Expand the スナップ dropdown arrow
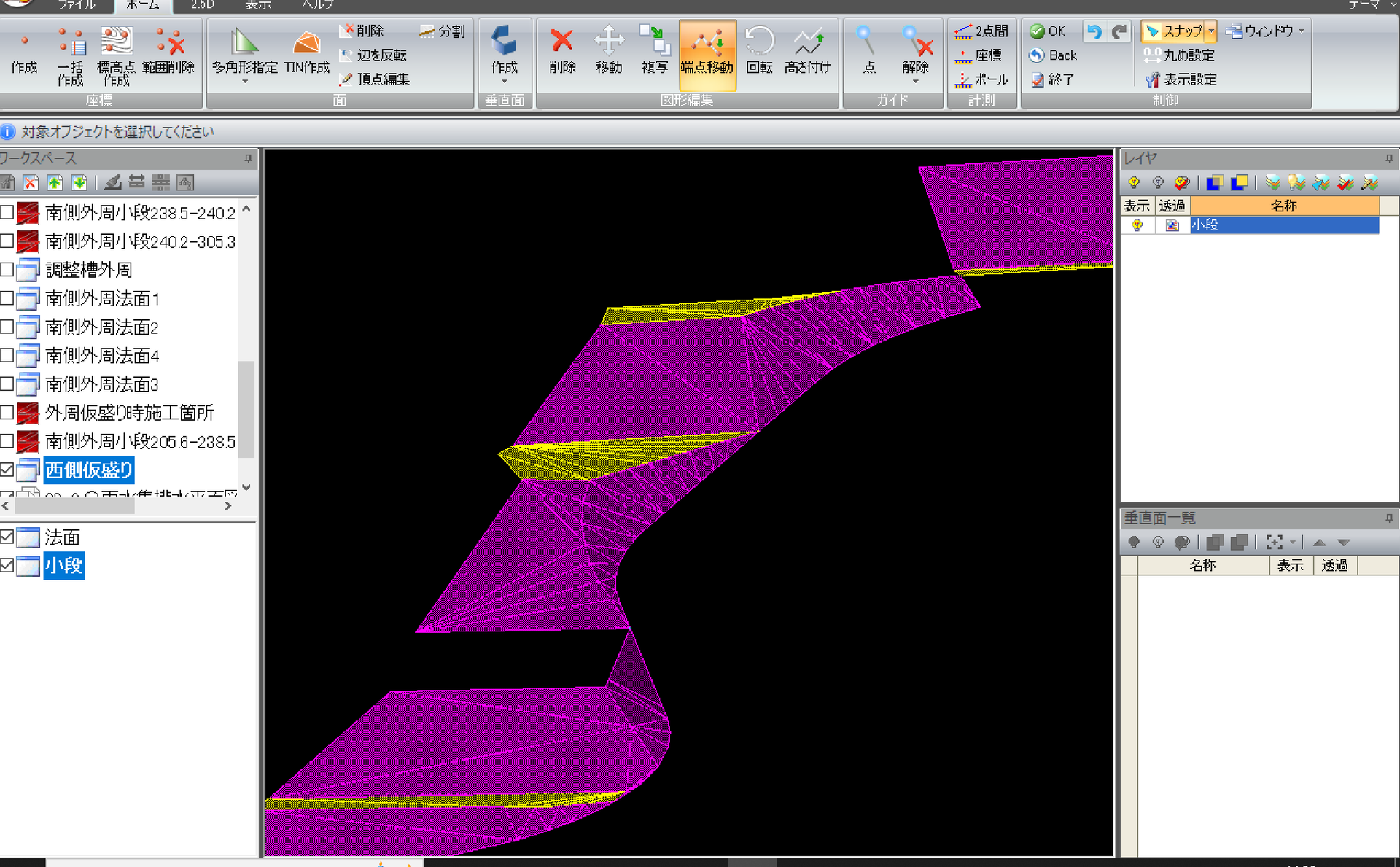1400x867 pixels. coord(1211,31)
